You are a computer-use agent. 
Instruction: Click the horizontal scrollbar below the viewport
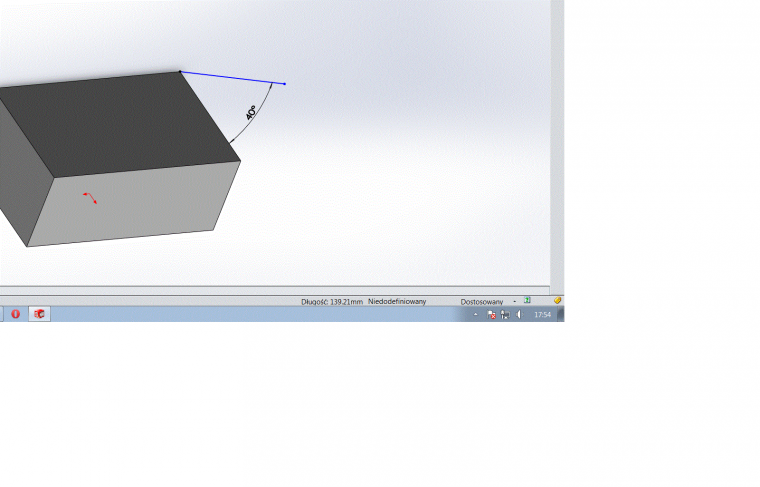coord(274,290)
